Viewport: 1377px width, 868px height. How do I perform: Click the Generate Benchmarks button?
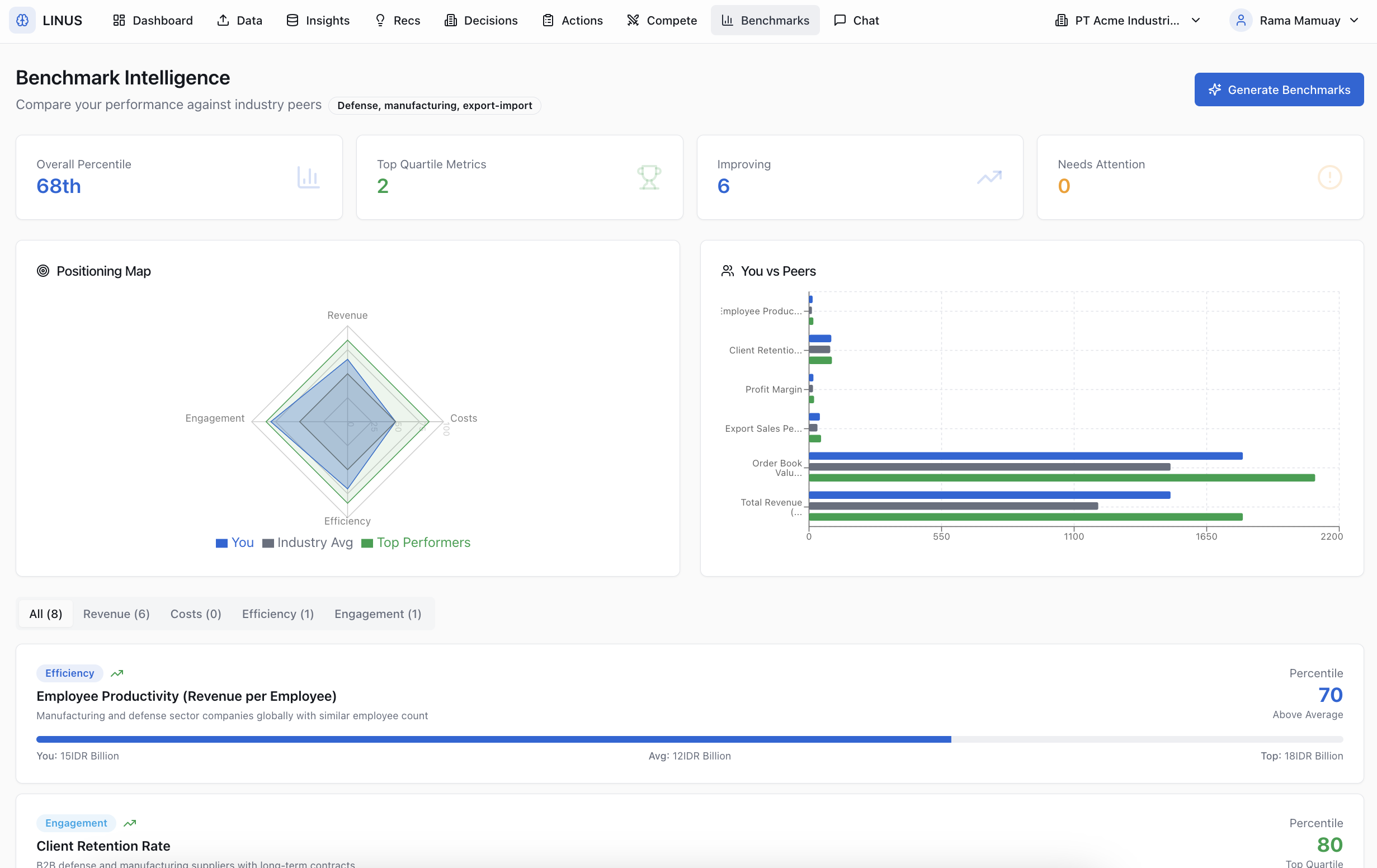(1279, 90)
